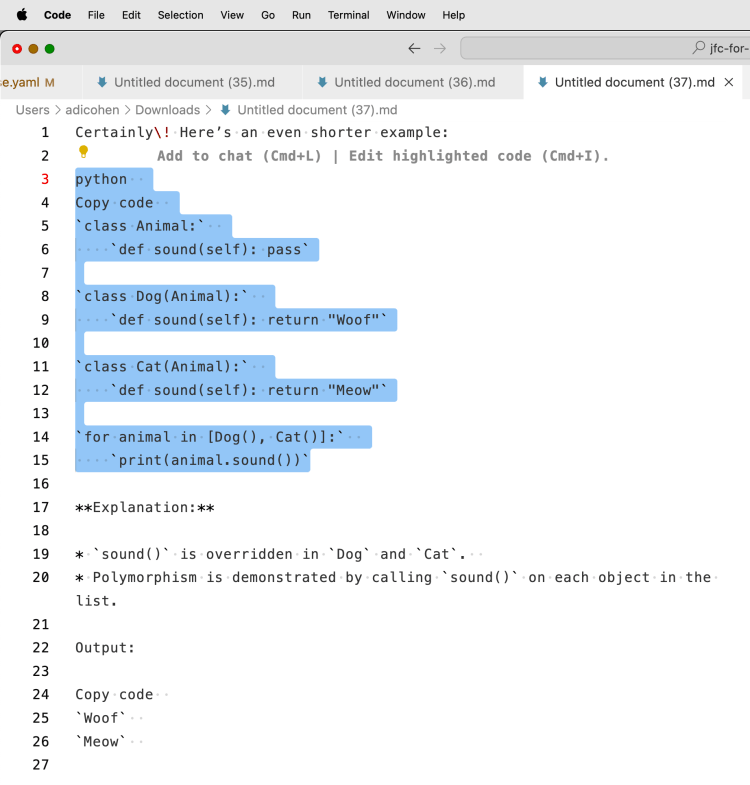Click the selected word 'python'
The image size is (750, 785).
pyautogui.click(x=101, y=179)
